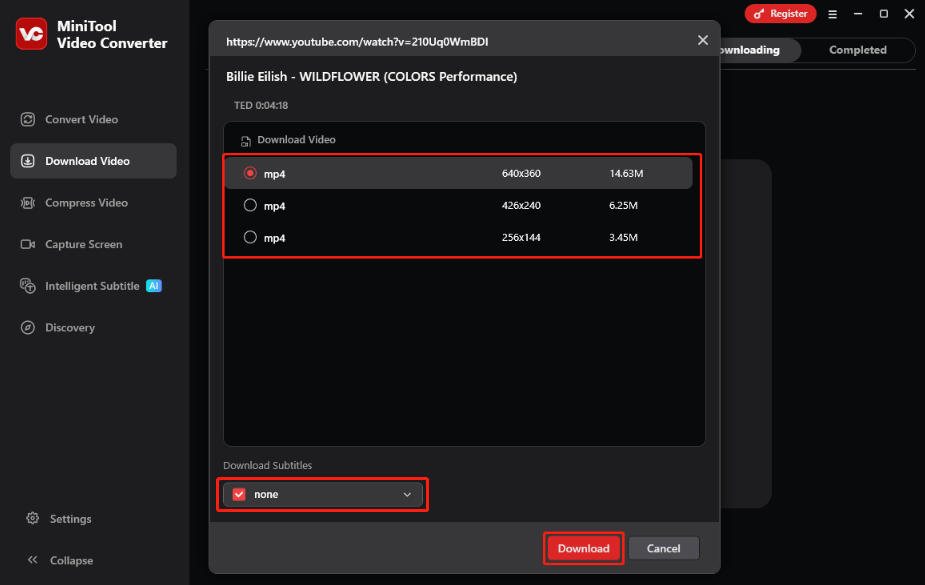Screen dimensions: 925x585
Task: Open Settings from the sidebar
Action: pyautogui.click(x=69, y=518)
